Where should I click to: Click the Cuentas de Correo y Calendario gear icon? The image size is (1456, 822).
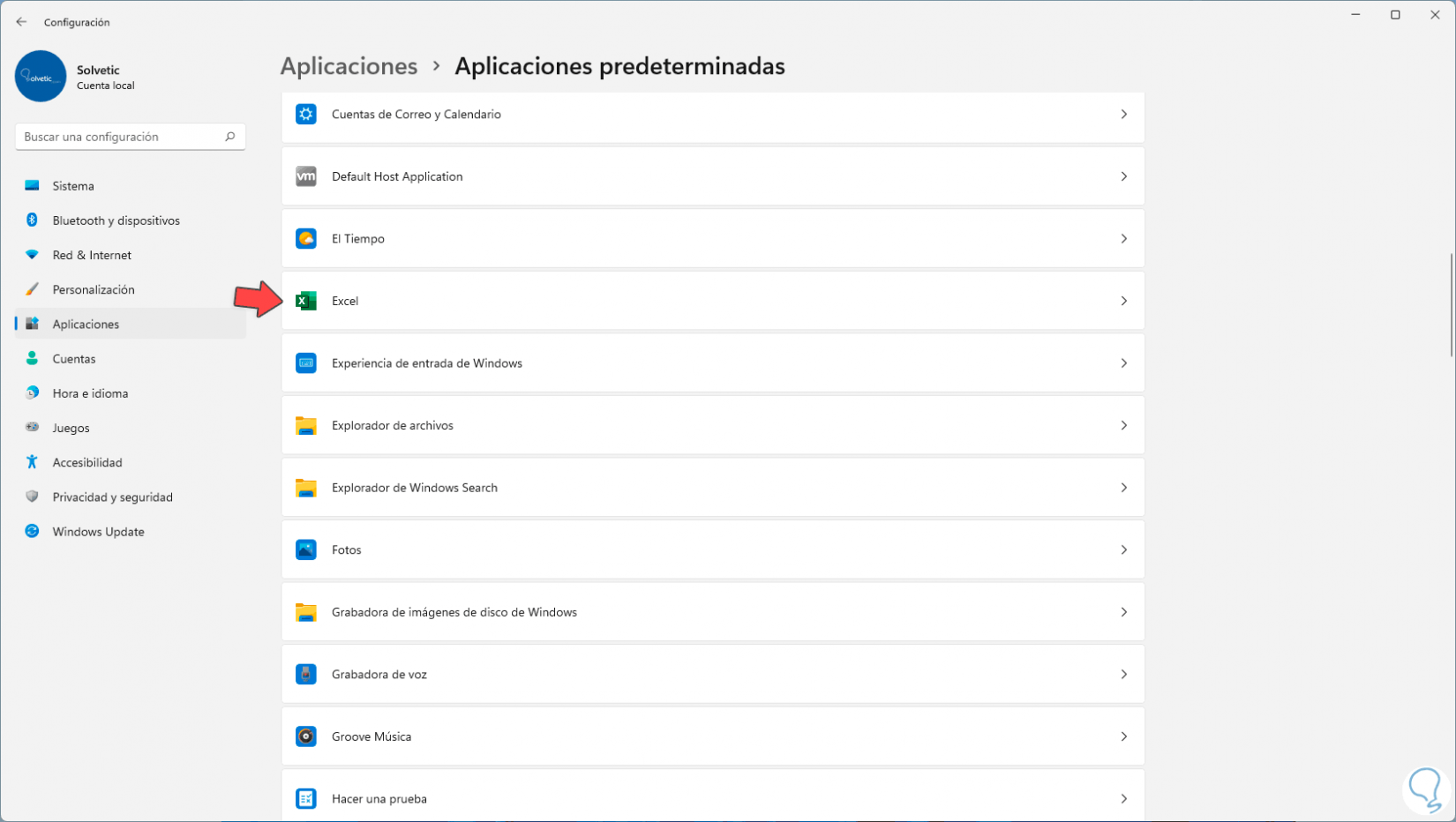coord(306,115)
